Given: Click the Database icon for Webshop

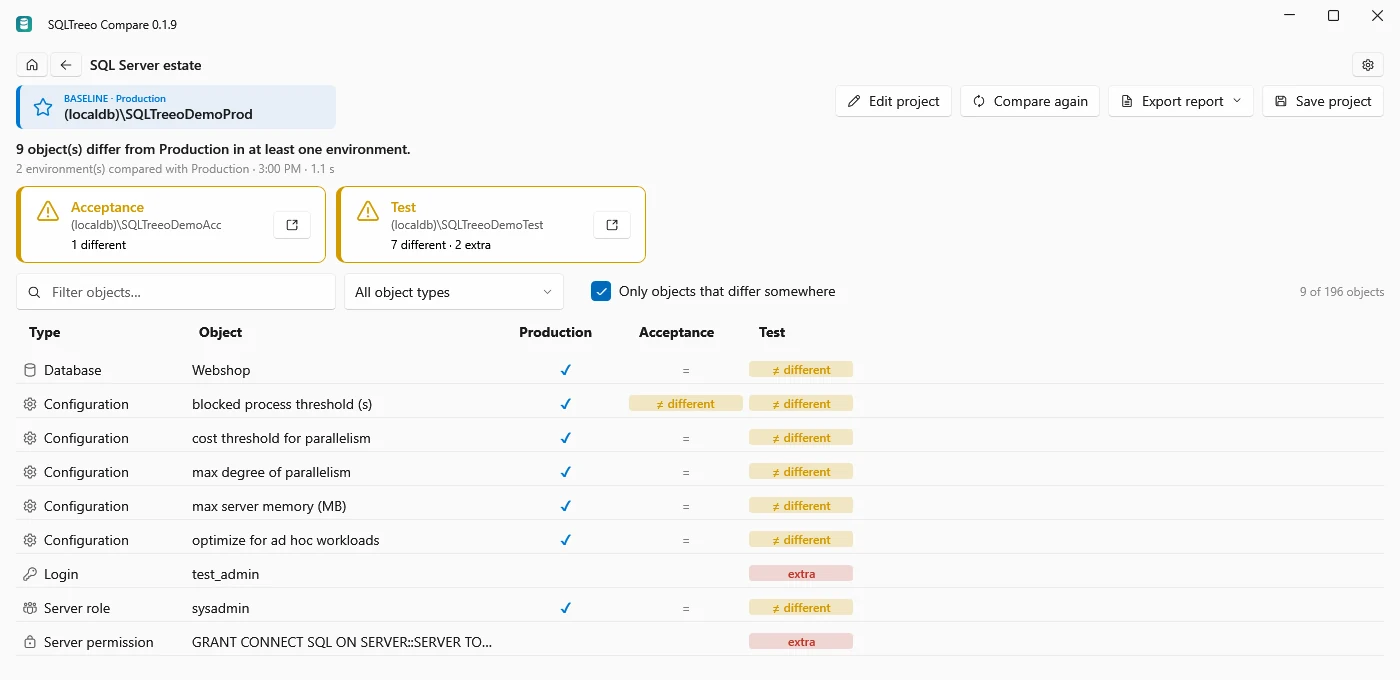Looking at the screenshot, I should click(x=30, y=370).
